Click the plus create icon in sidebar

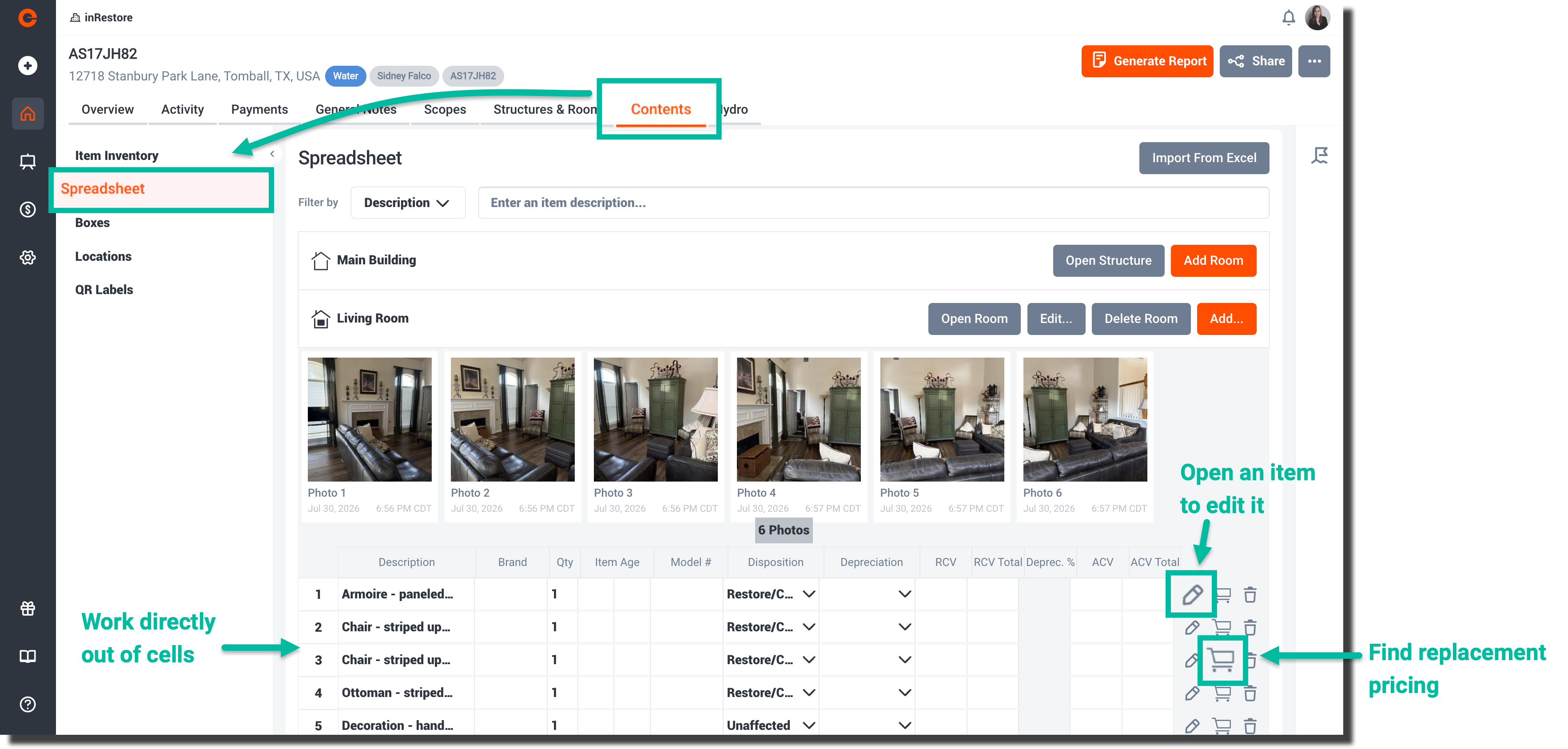pos(28,65)
